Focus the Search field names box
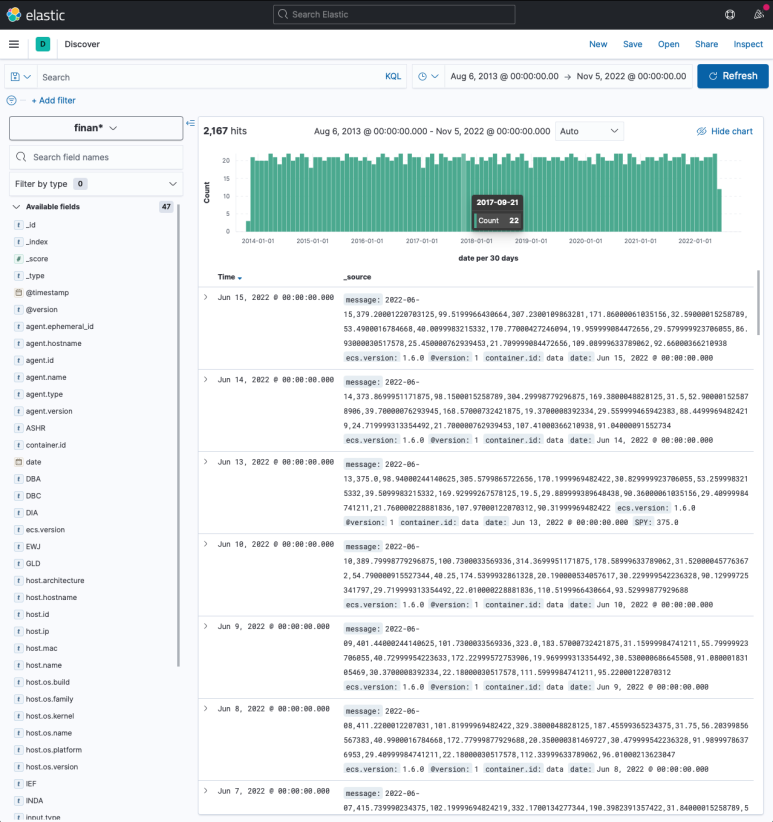Image resolution: width=773 pixels, height=822 pixels. pos(96,157)
